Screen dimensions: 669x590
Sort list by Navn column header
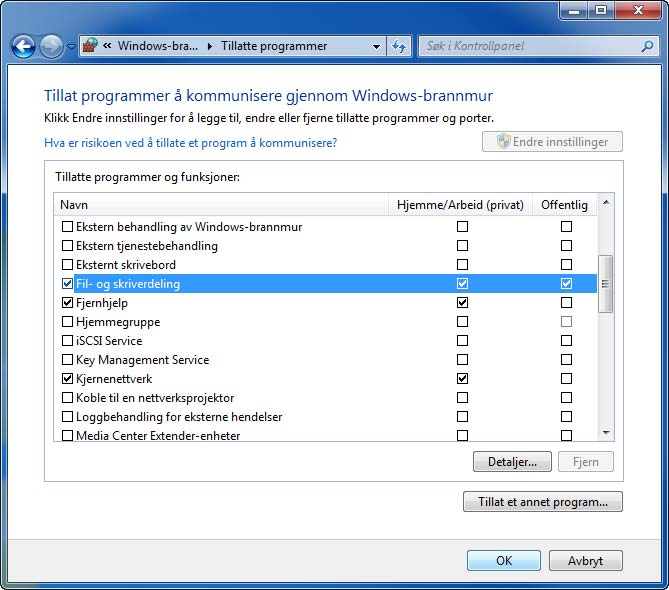221,205
